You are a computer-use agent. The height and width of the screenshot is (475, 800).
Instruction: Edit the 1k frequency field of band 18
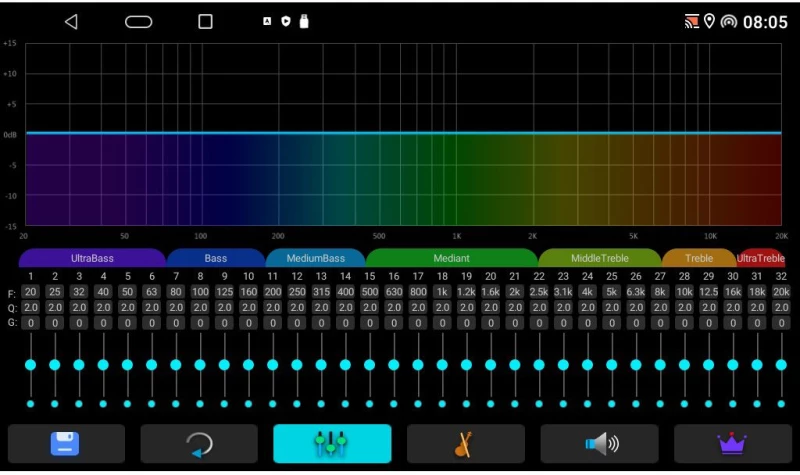pyautogui.click(x=442, y=292)
